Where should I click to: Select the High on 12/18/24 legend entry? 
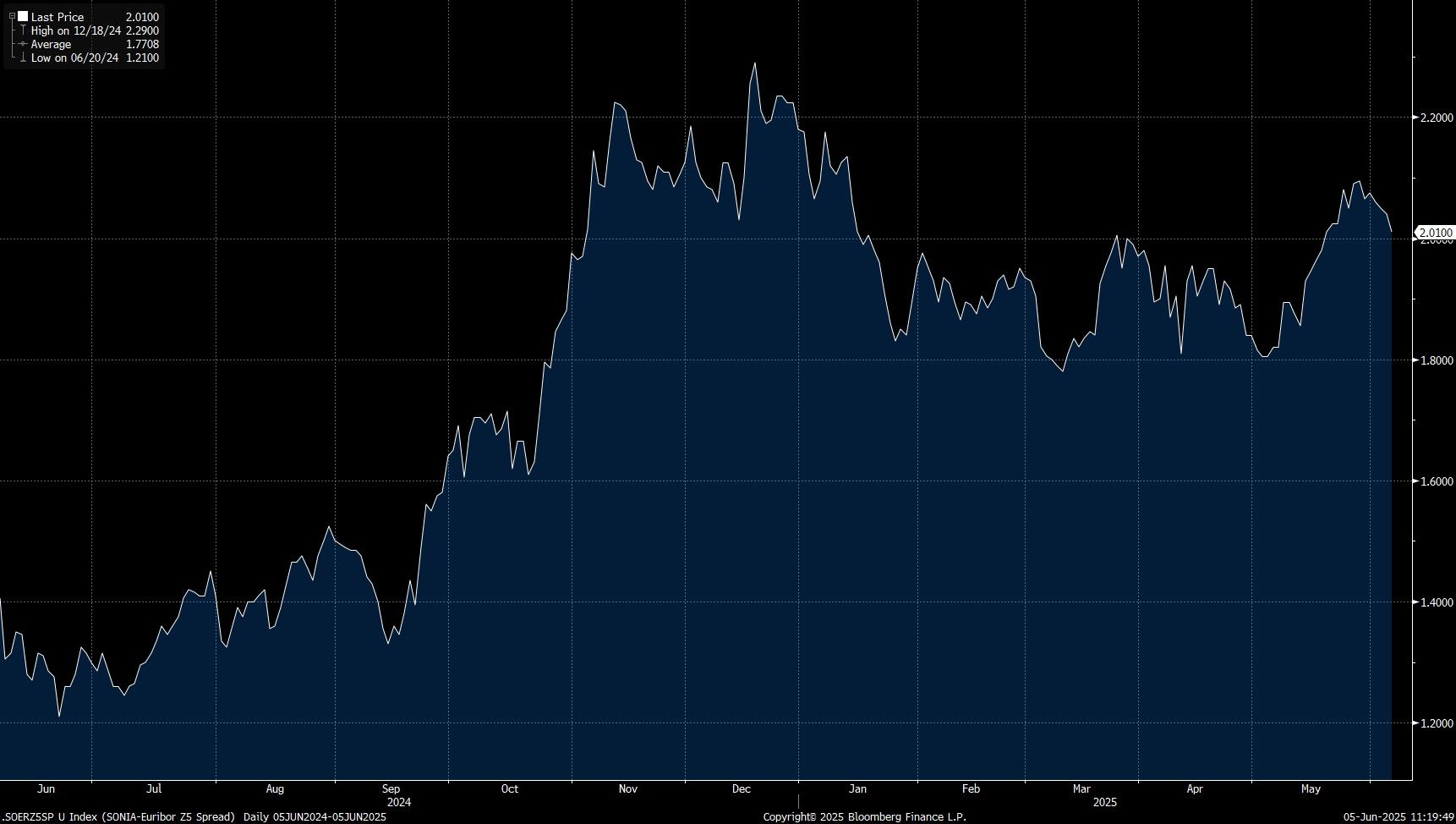pos(76,30)
